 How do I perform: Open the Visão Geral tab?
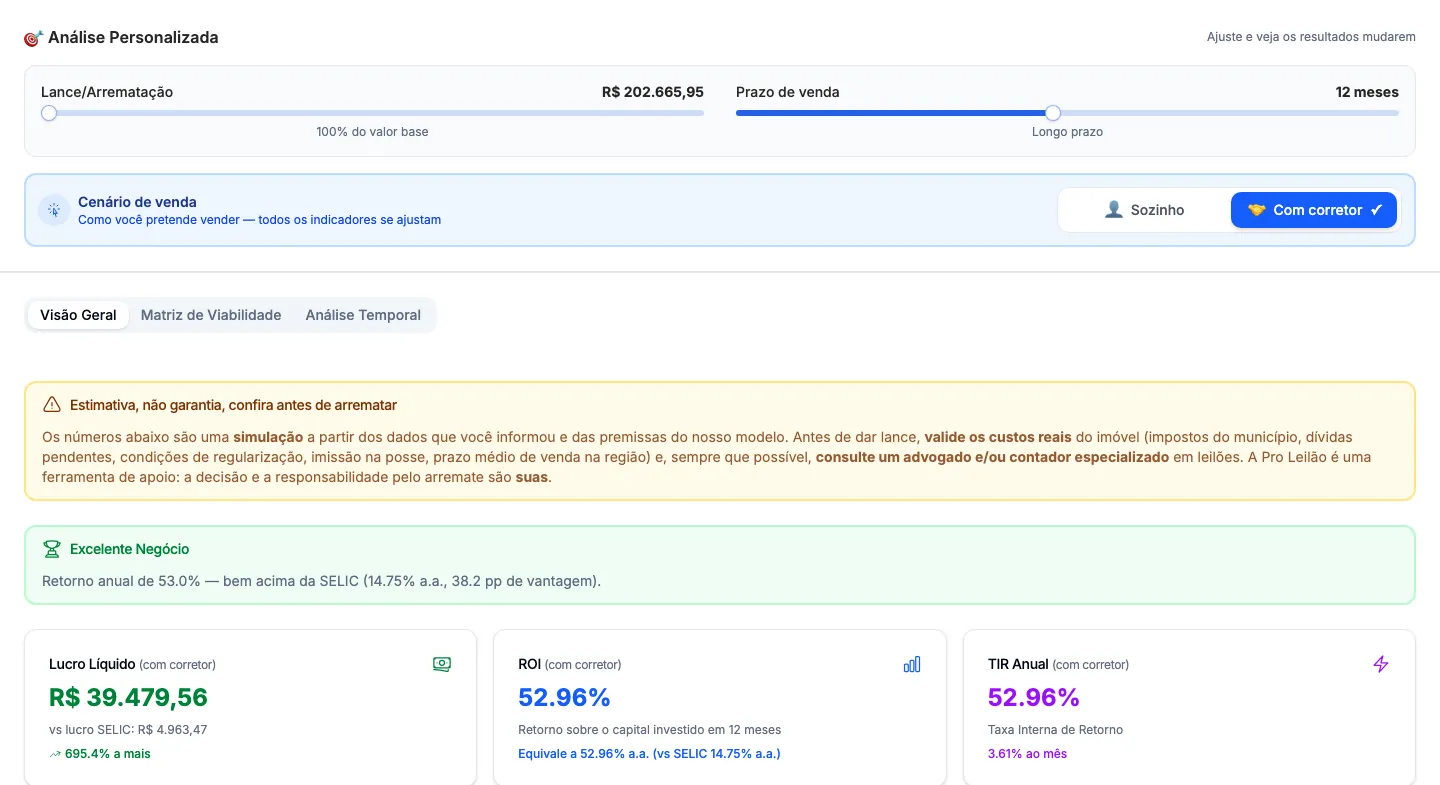click(x=78, y=315)
